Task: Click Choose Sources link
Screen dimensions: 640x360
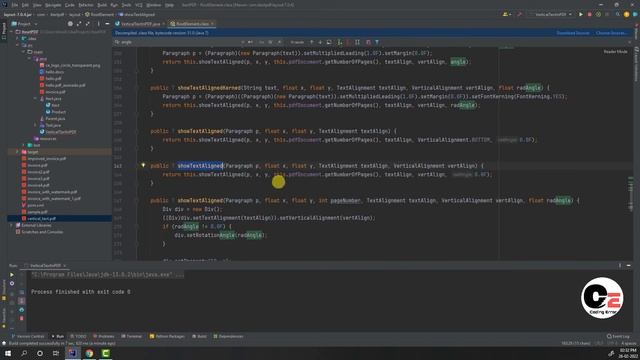Action: 611,33
